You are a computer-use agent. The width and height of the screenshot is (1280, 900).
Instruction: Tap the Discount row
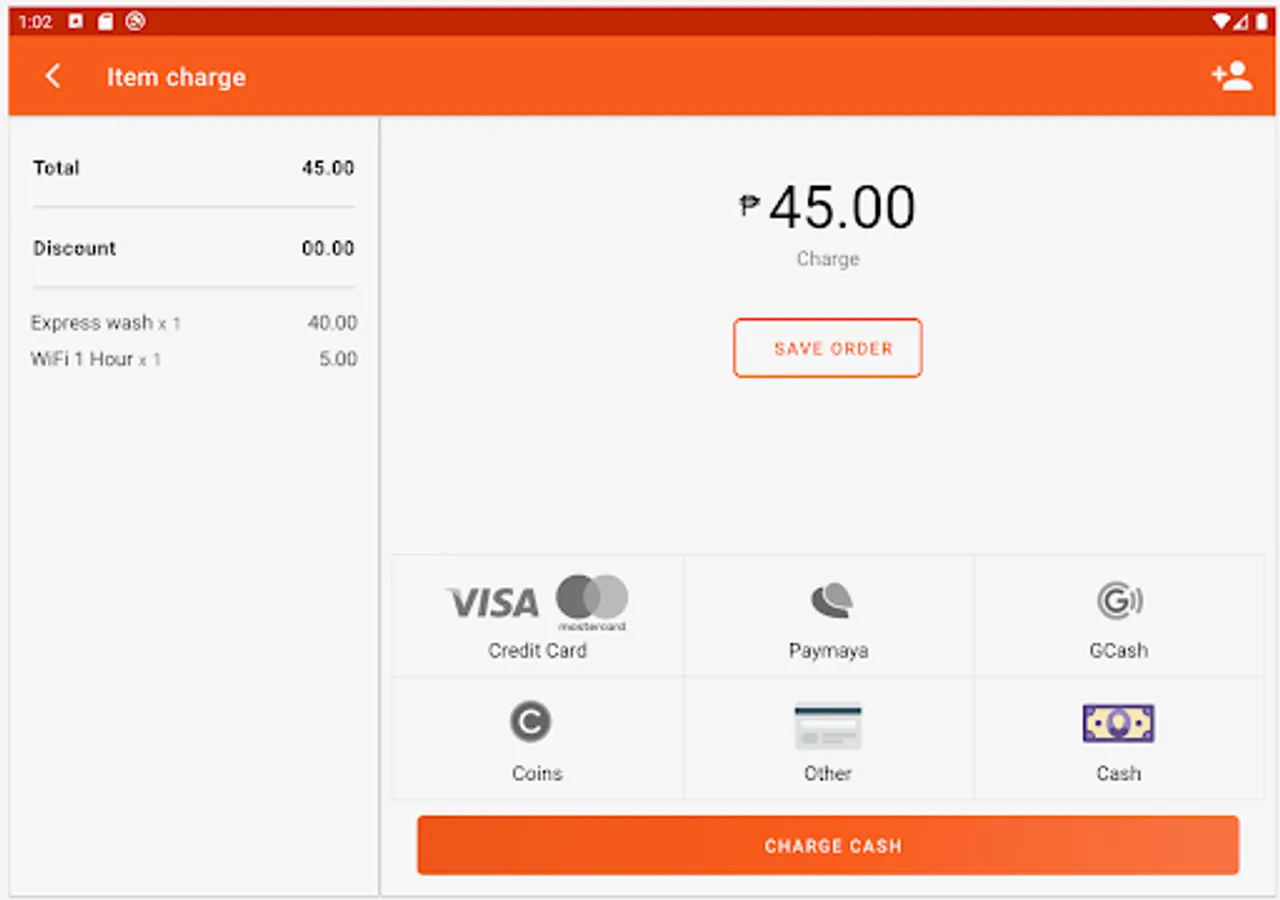pos(193,248)
